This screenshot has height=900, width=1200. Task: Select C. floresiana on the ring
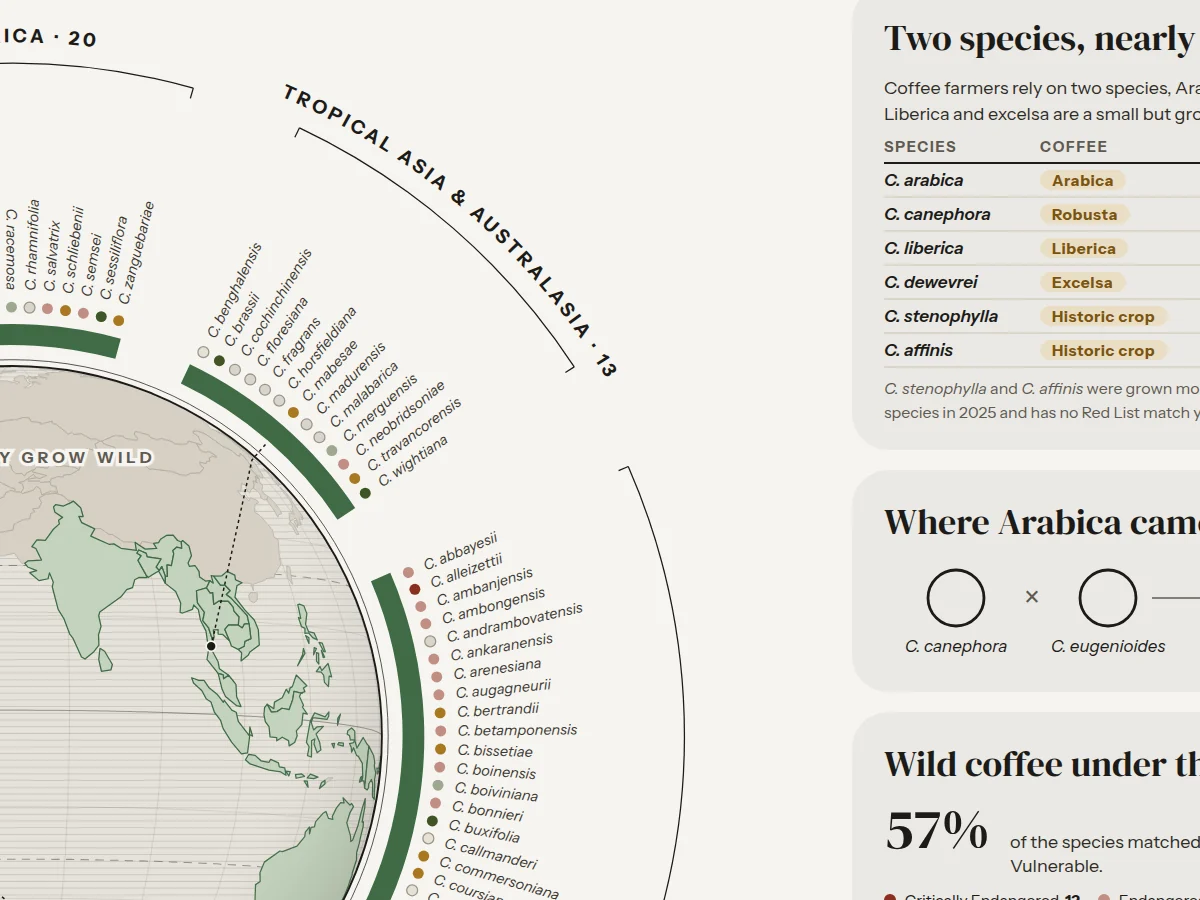point(283,331)
